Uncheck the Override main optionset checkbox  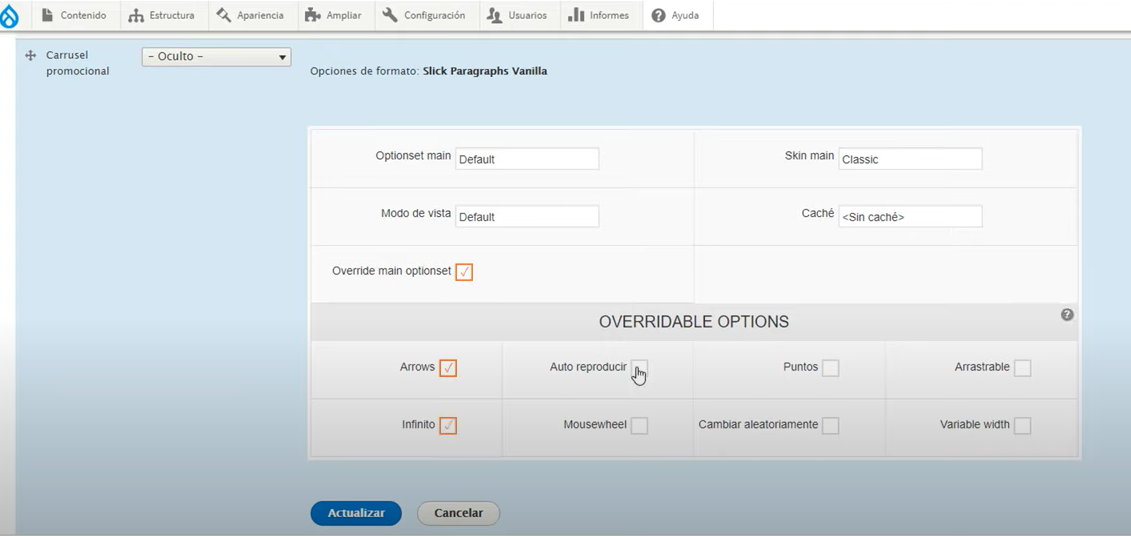click(464, 272)
